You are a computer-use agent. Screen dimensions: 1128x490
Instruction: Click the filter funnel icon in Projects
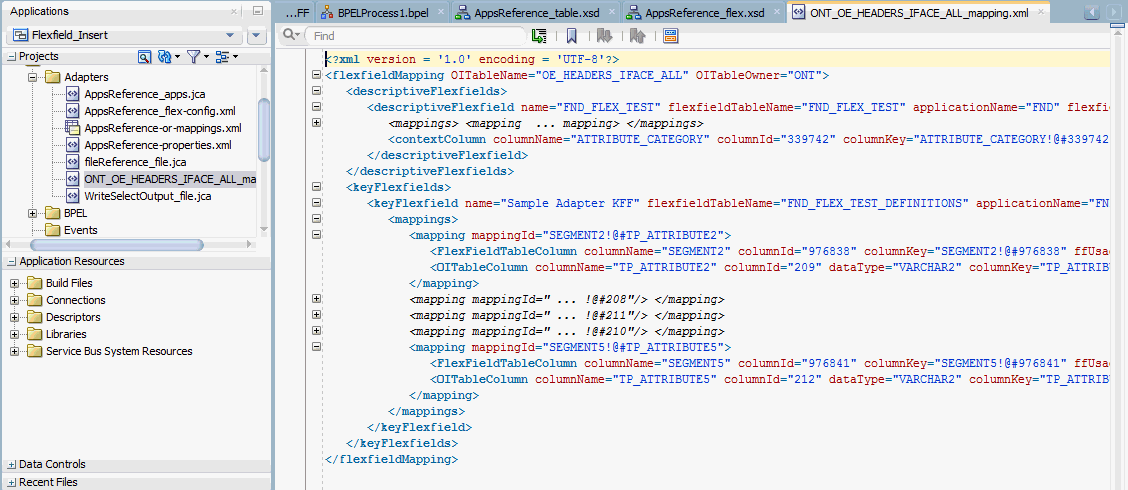[193, 56]
